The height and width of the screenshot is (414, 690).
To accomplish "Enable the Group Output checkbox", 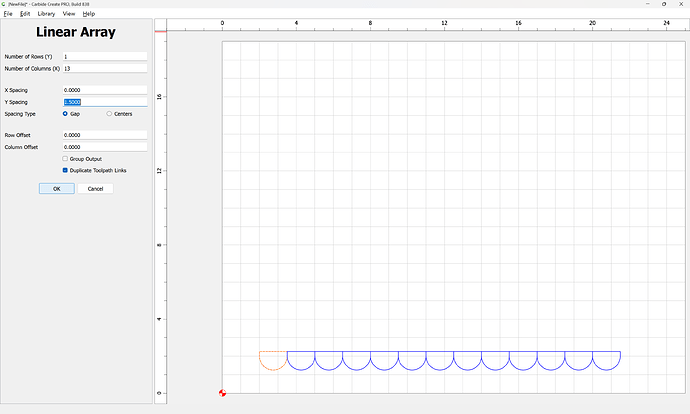I will click(x=66, y=159).
